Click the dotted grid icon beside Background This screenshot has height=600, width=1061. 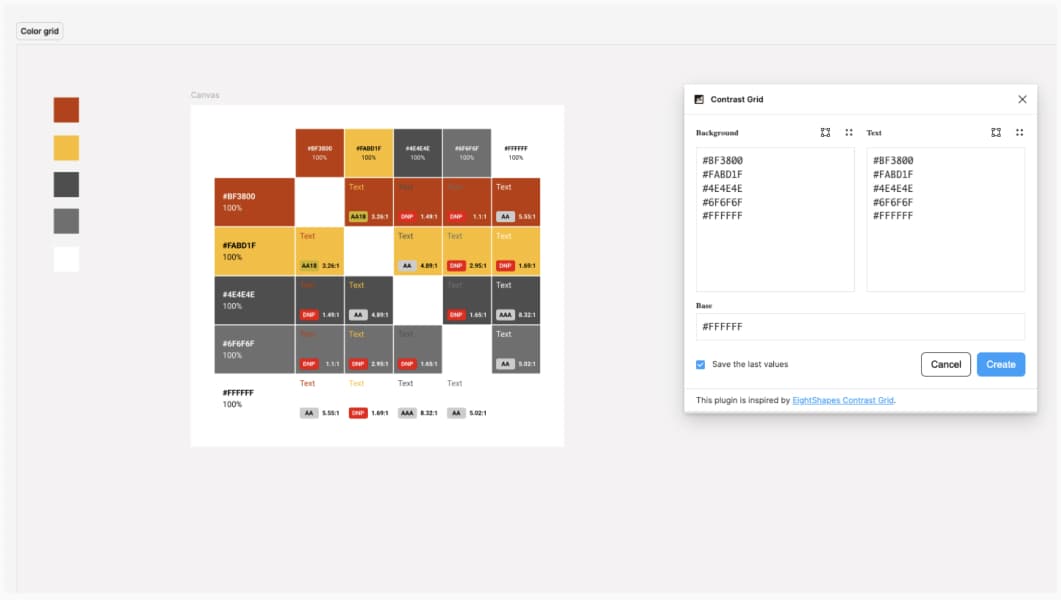click(x=850, y=132)
